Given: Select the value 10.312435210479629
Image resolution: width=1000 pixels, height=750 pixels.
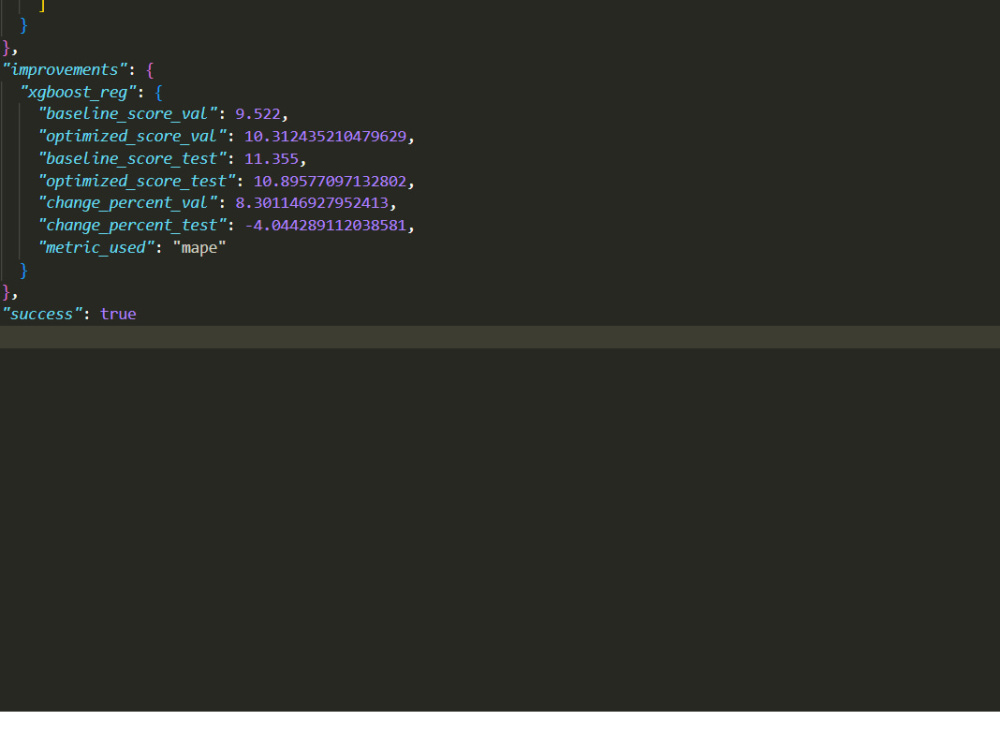Looking at the screenshot, I should (x=325, y=136).
